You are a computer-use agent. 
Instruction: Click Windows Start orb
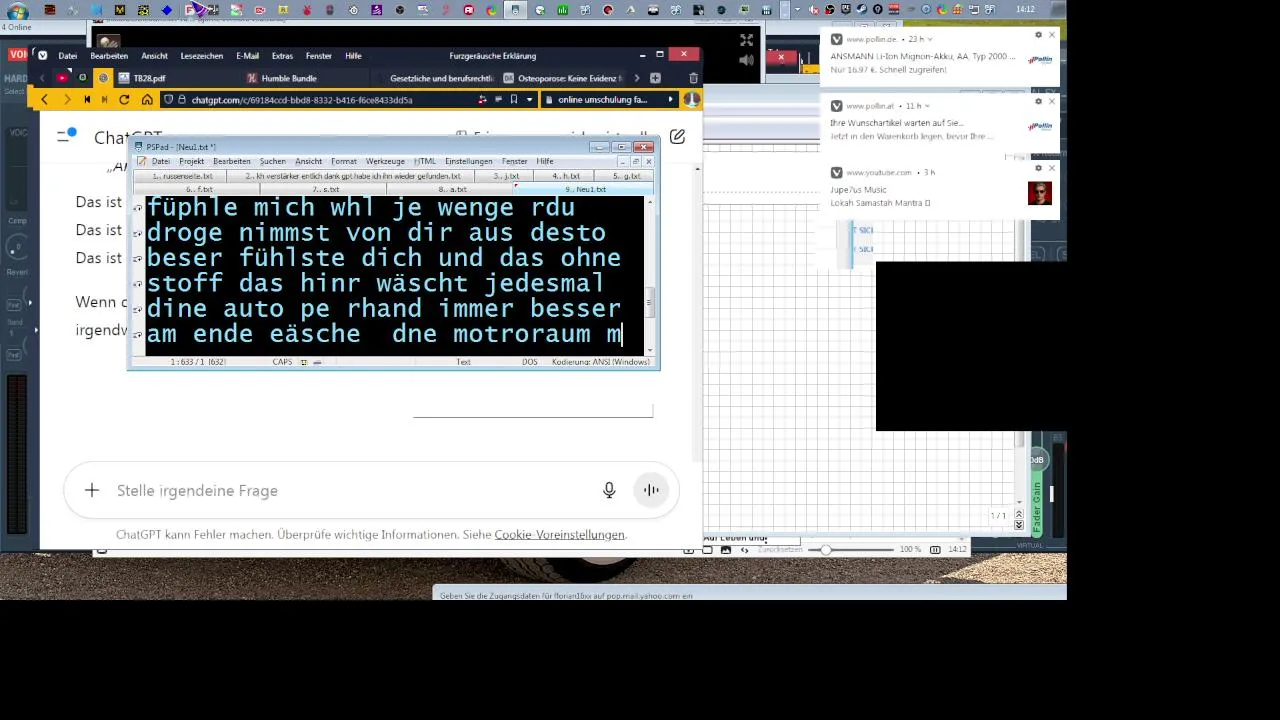(x=18, y=11)
